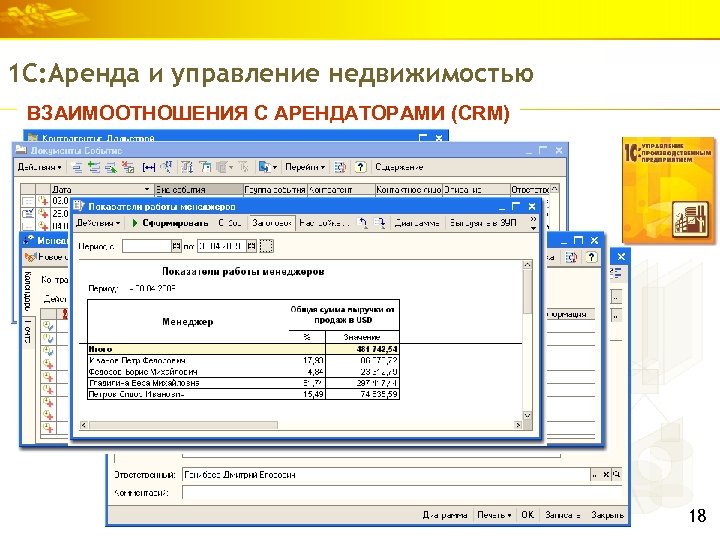Click the Filter and sorting icon

pyautogui.click(x=187, y=168)
